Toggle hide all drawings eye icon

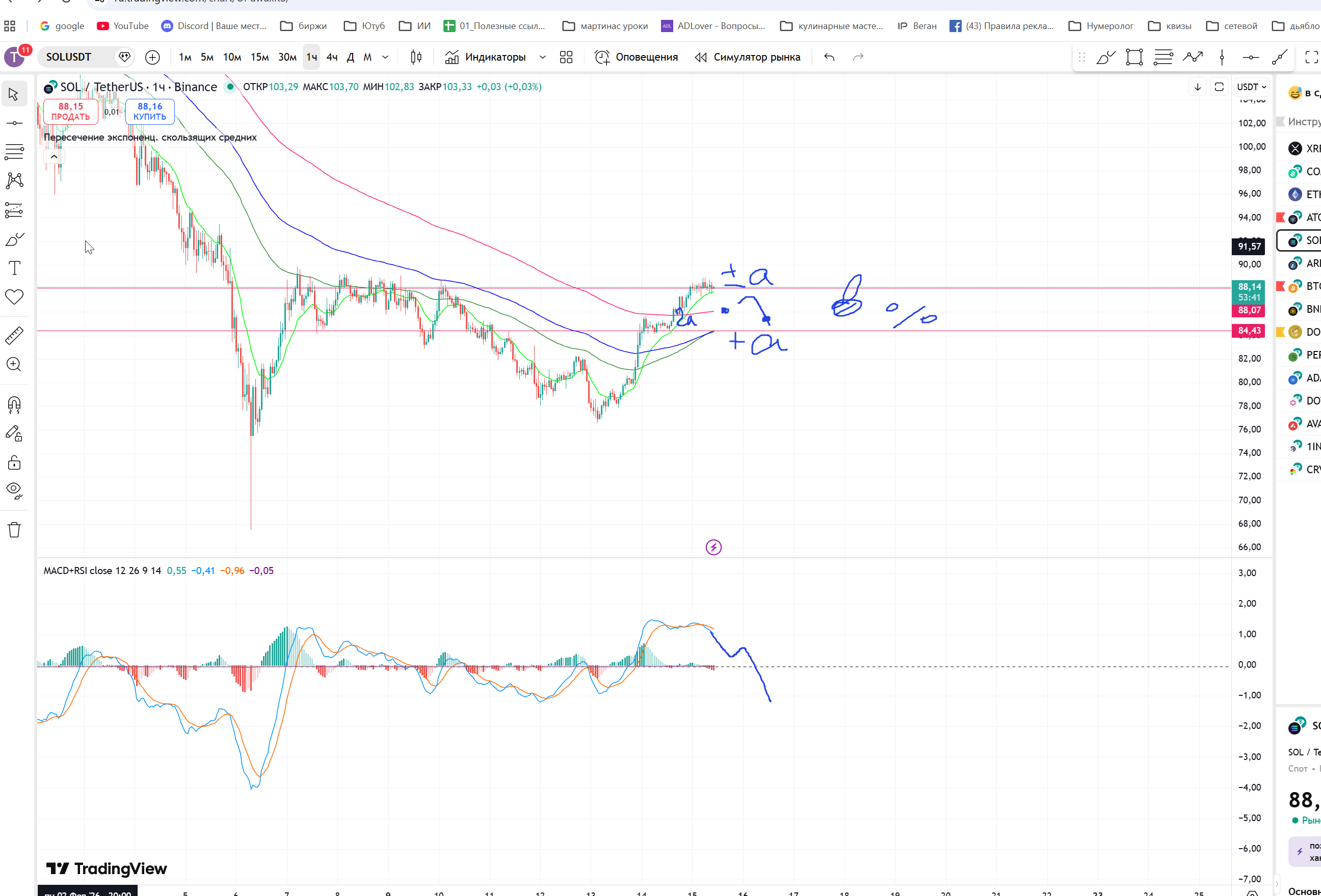point(14,490)
